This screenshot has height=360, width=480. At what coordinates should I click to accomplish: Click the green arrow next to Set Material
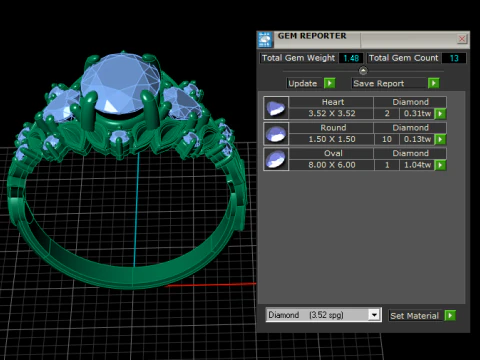tap(450, 315)
